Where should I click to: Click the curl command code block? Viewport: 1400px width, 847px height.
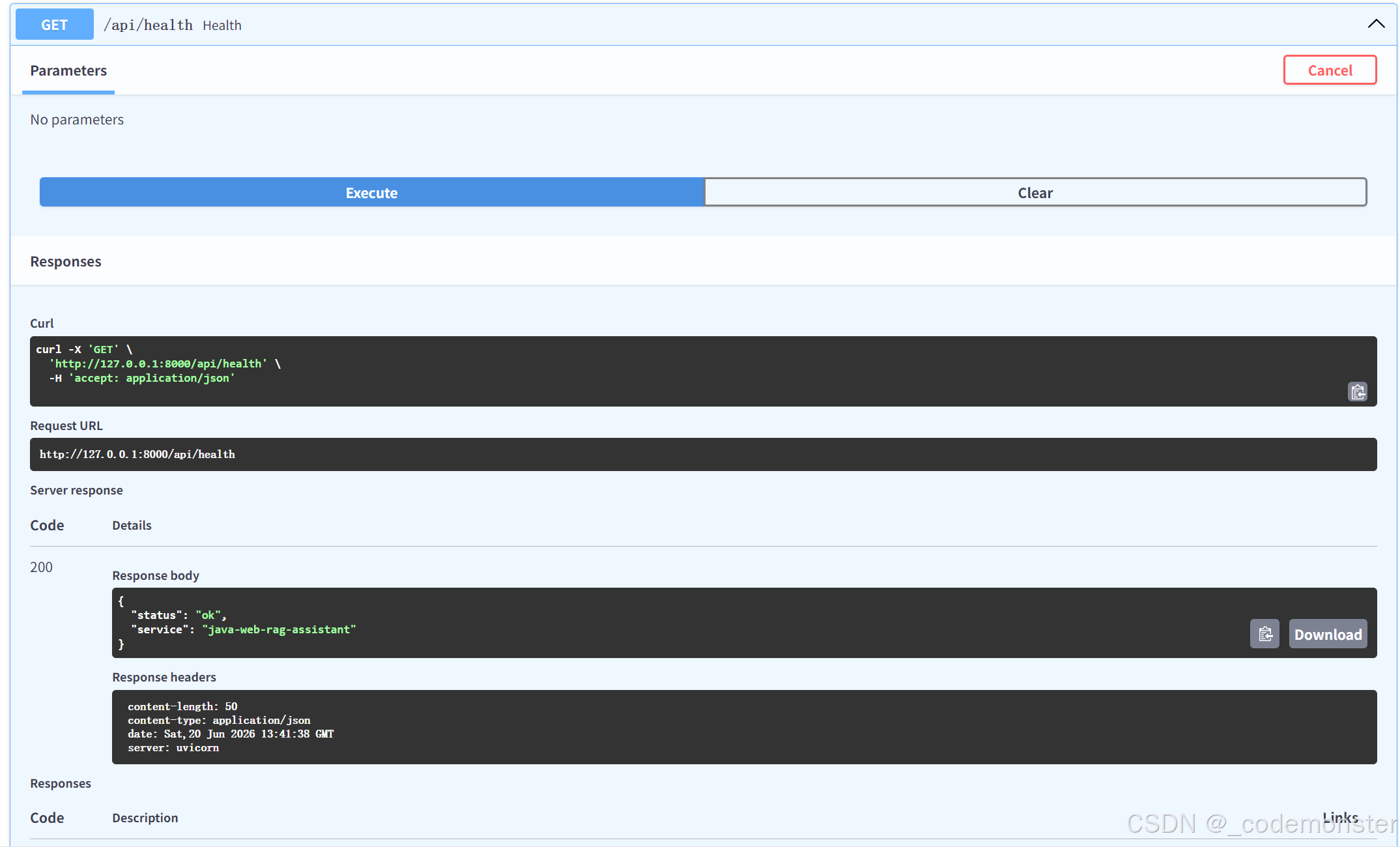703,371
